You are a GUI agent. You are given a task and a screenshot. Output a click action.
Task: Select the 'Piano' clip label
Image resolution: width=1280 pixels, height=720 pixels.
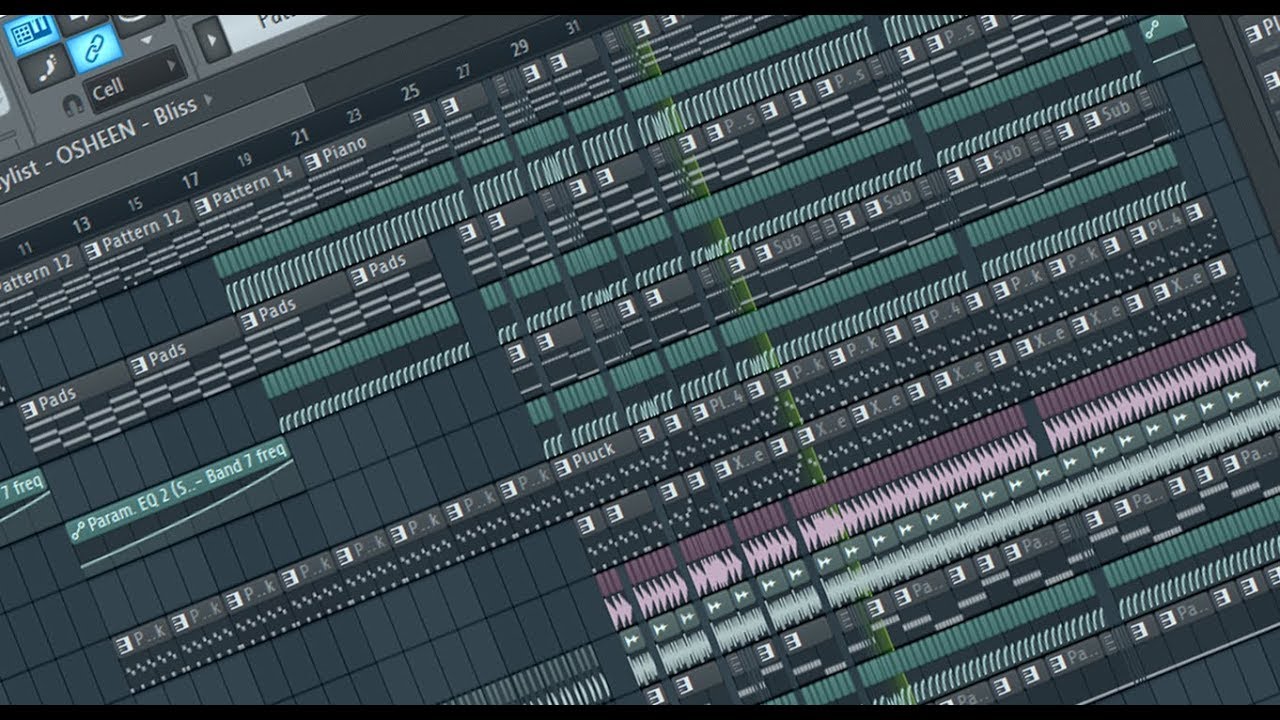pos(343,148)
